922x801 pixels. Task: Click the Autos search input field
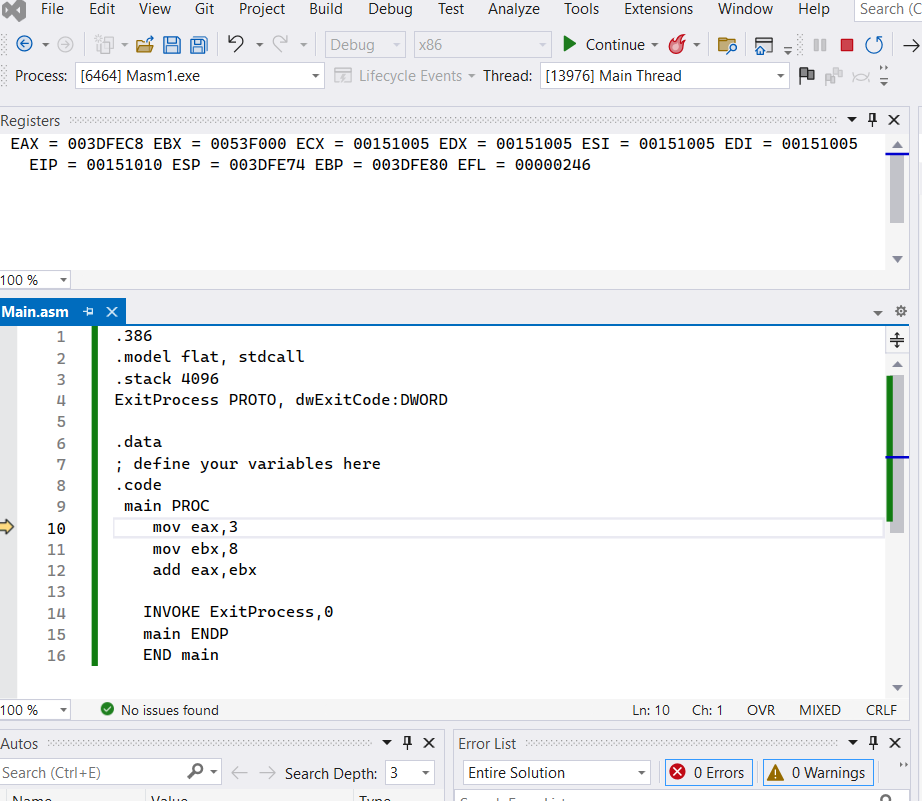(93, 773)
